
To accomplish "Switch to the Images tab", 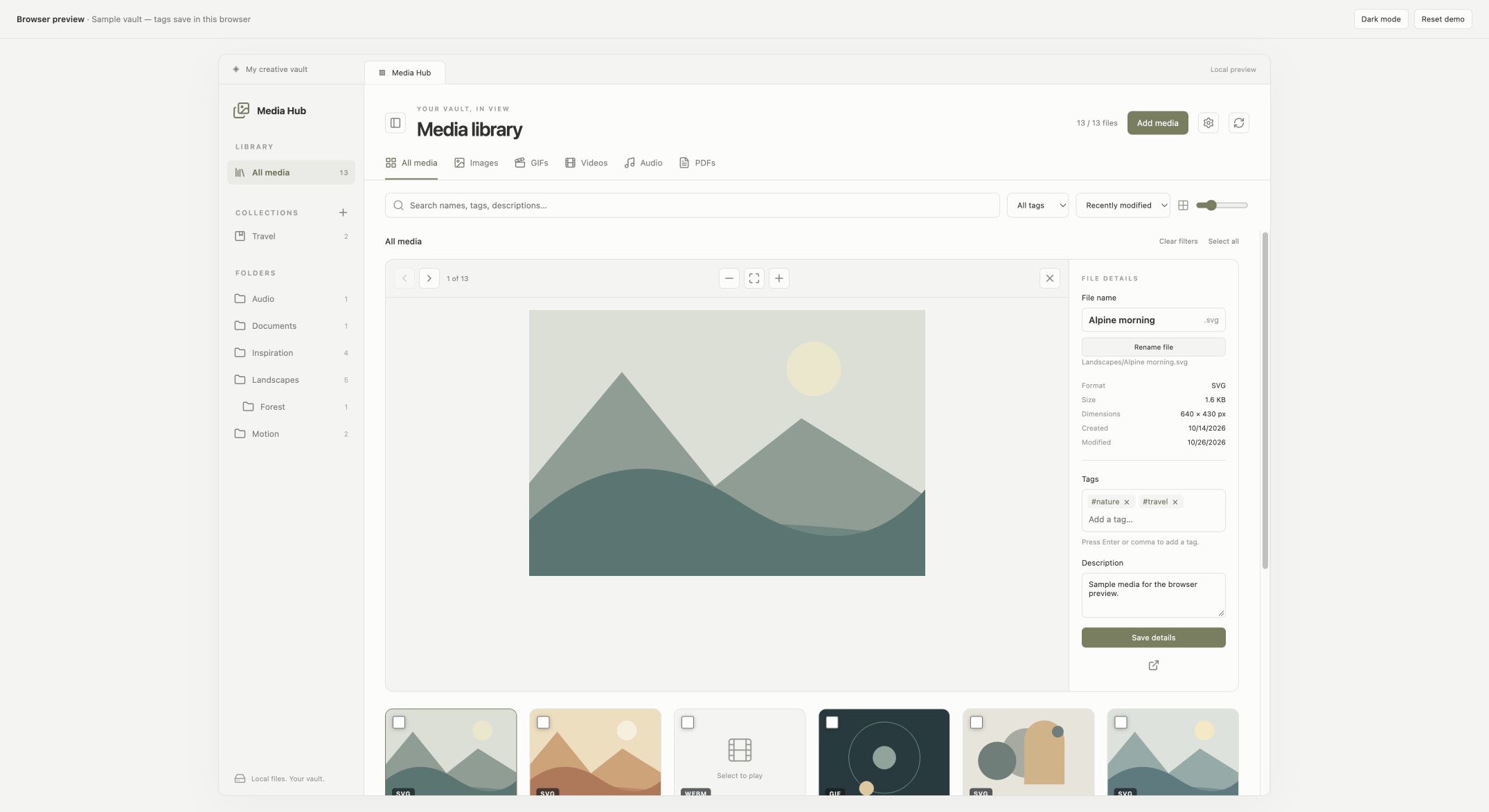I will point(476,163).
